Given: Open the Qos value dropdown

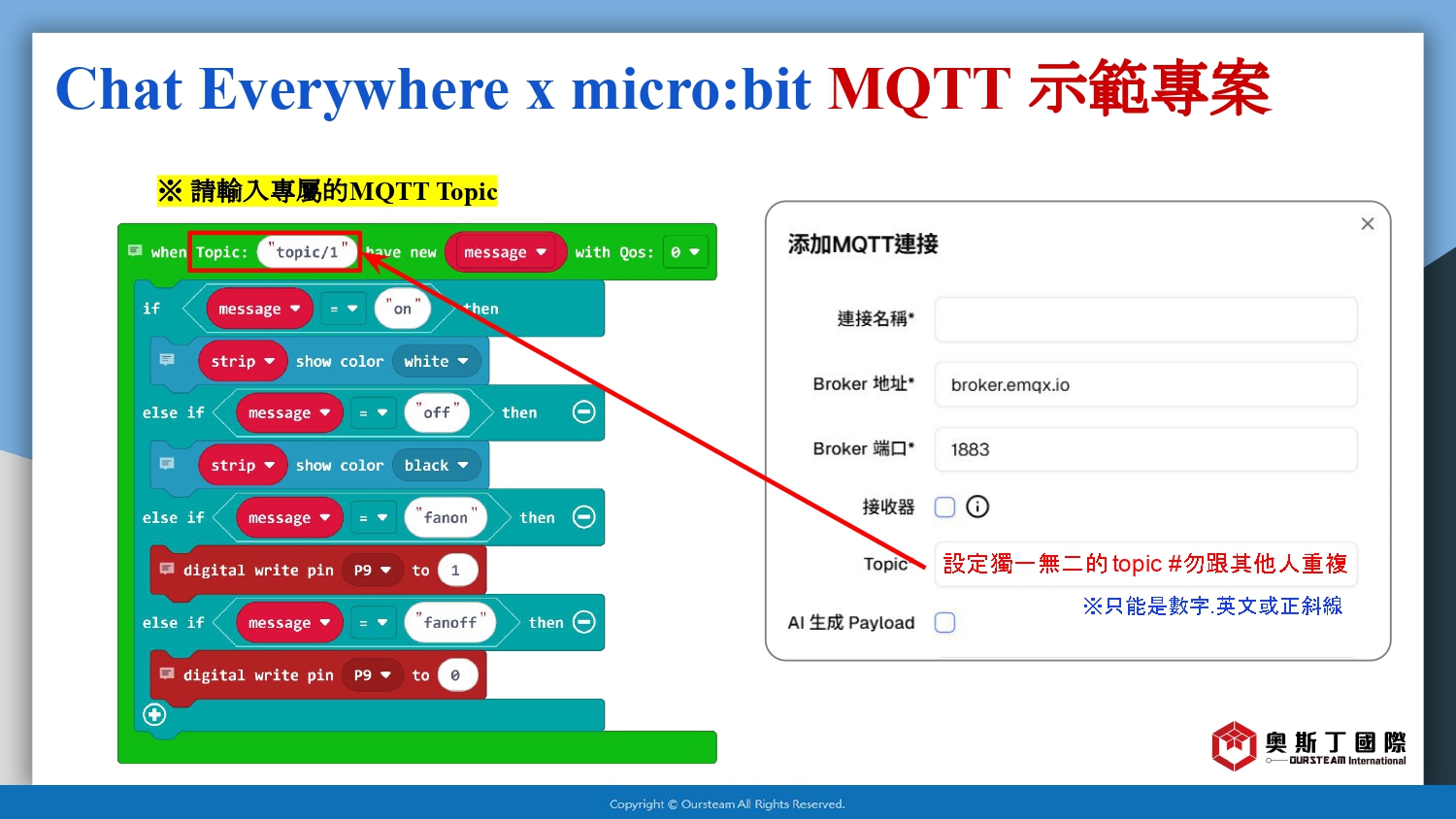Looking at the screenshot, I should pyautogui.click(x=684, y=252).
